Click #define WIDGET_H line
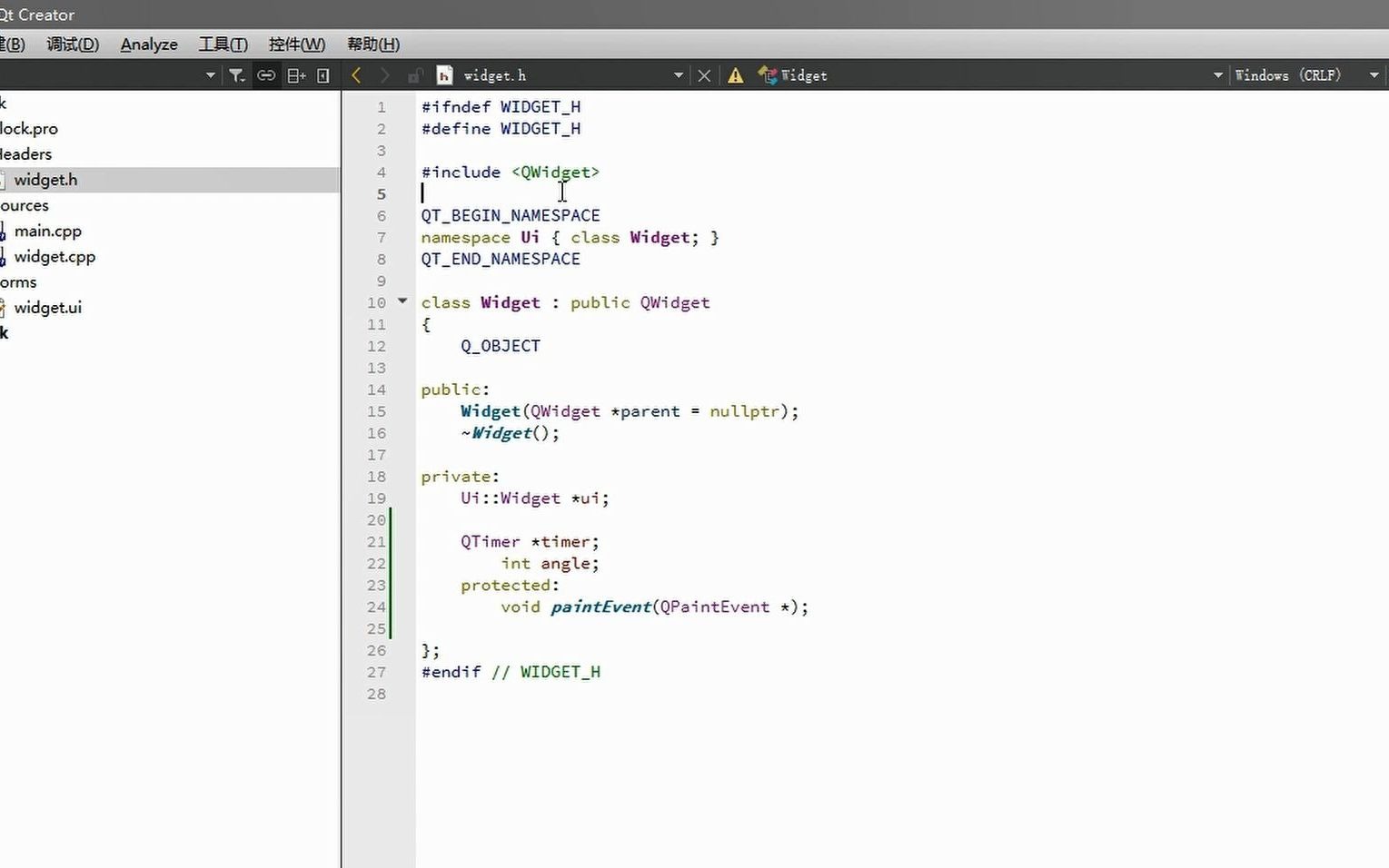Screen dimensions: 1389x868 tap(501, 129)
